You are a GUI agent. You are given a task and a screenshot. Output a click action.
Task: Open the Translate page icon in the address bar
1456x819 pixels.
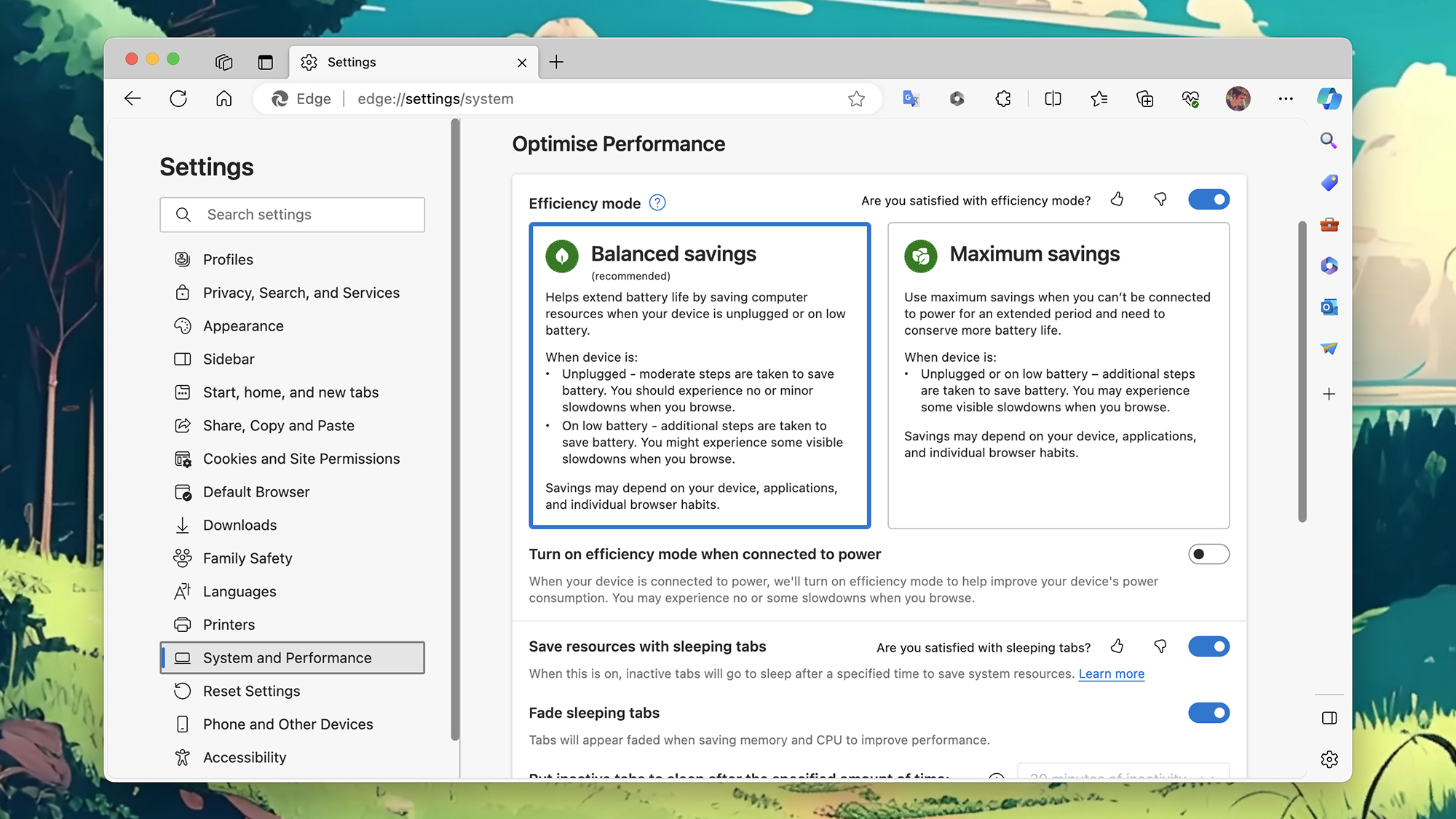coord(909,98)
